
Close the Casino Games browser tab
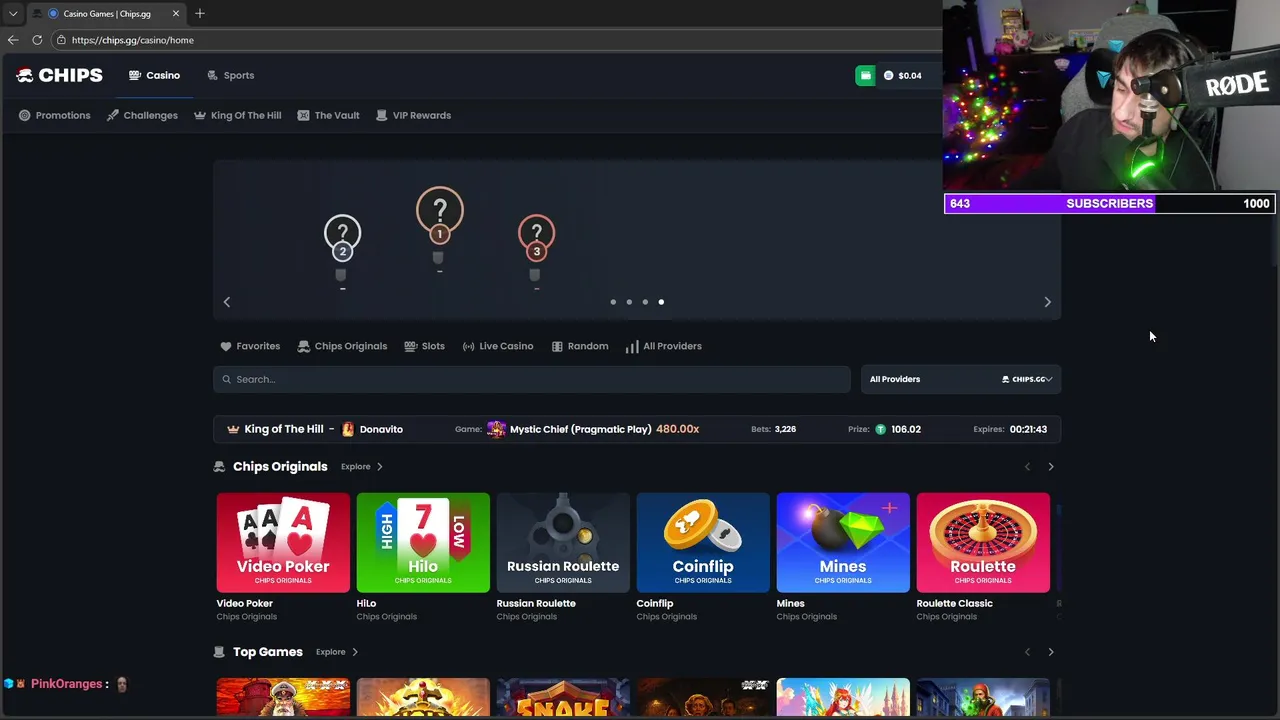[x=176, y=14]
